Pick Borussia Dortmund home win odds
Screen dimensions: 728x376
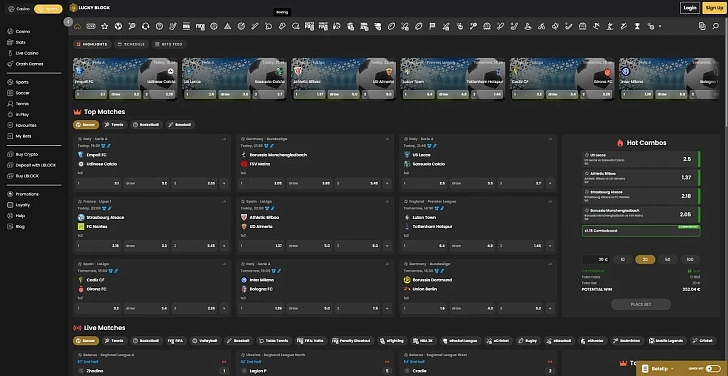(424, 308)
